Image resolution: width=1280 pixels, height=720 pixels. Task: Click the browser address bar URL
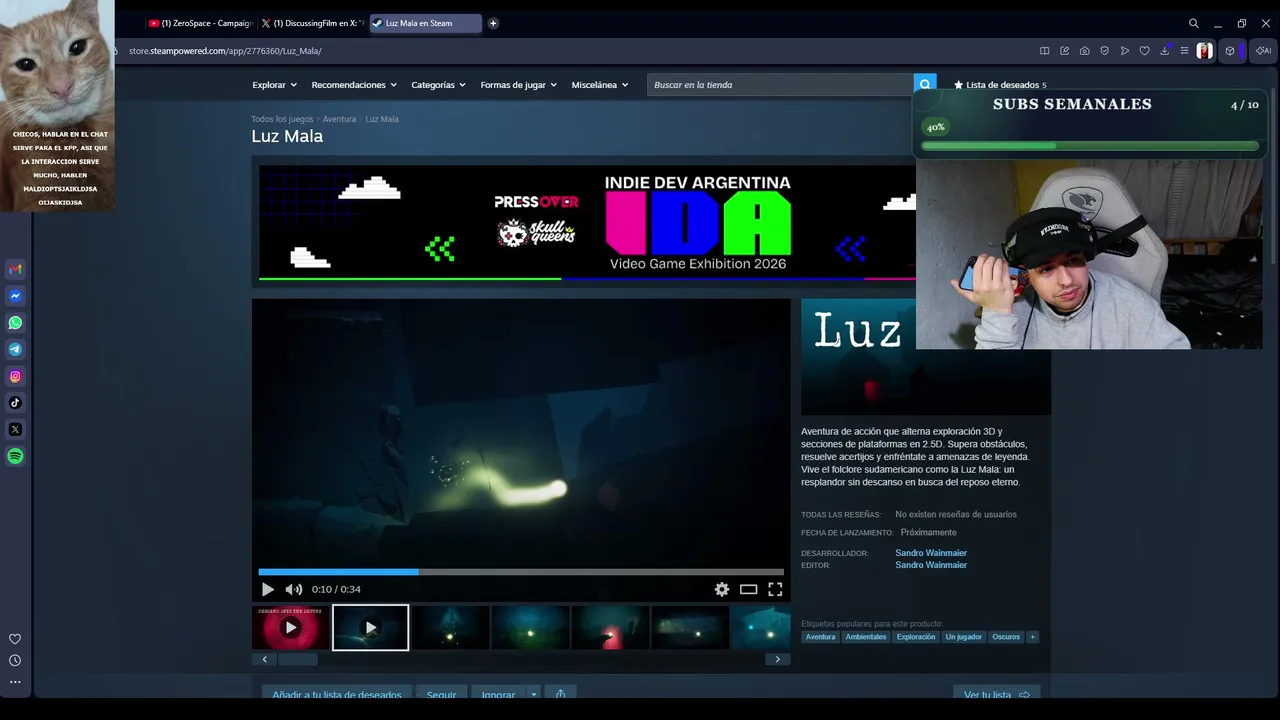(225, 51)
